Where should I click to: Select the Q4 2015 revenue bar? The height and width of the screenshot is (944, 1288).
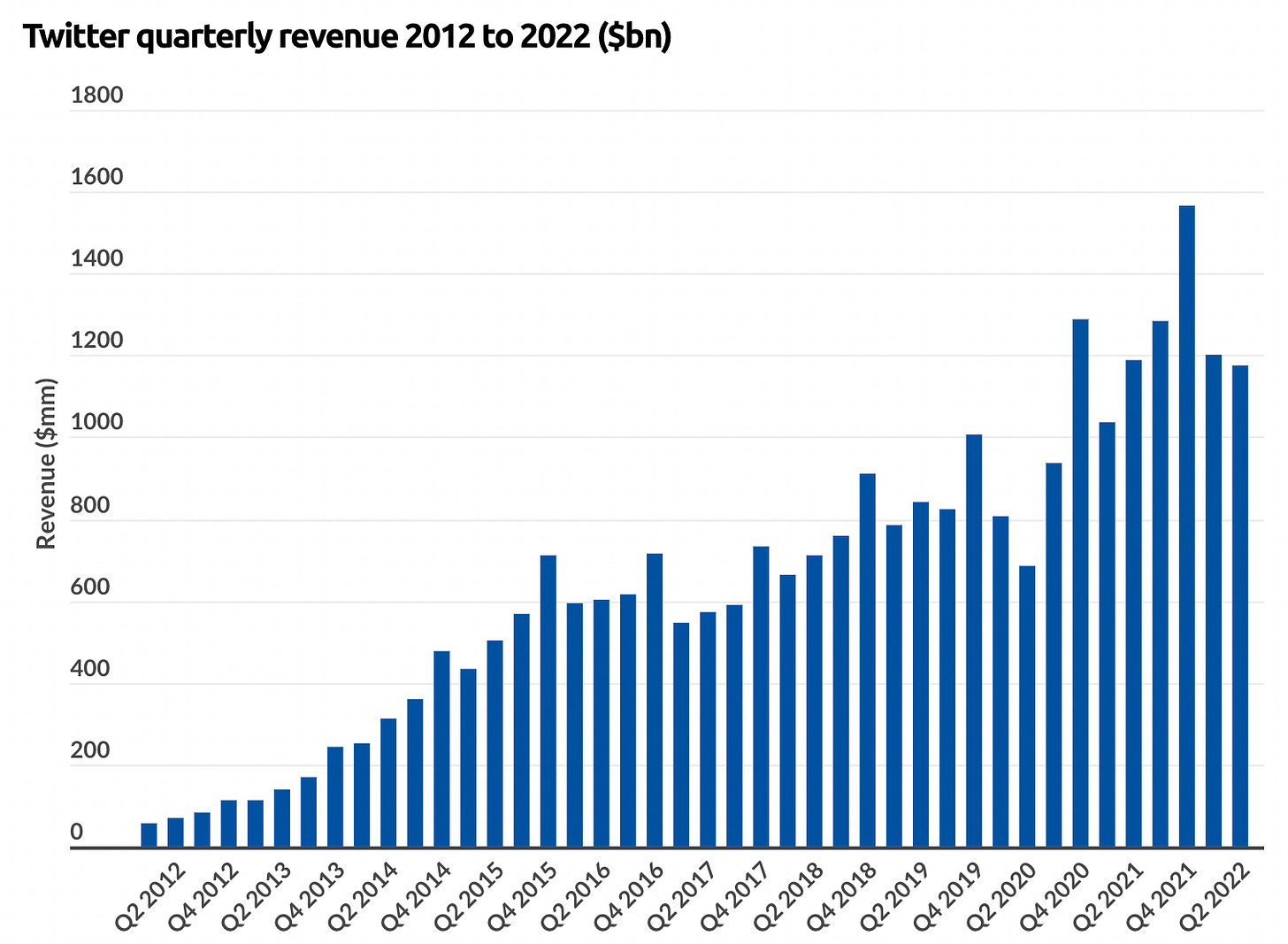click(548, 701)
